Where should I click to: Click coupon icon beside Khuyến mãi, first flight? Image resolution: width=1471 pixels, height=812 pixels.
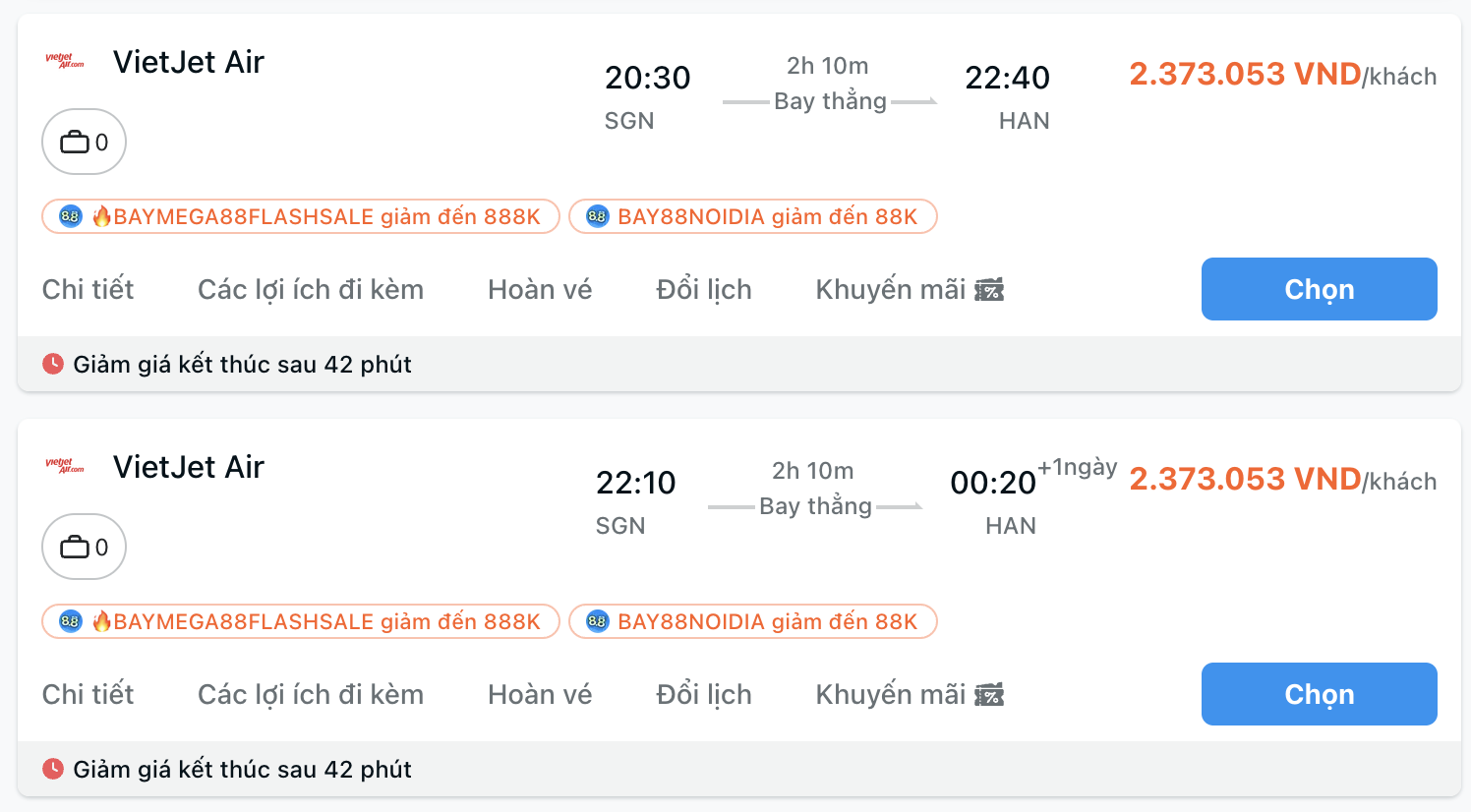[989, 290]
